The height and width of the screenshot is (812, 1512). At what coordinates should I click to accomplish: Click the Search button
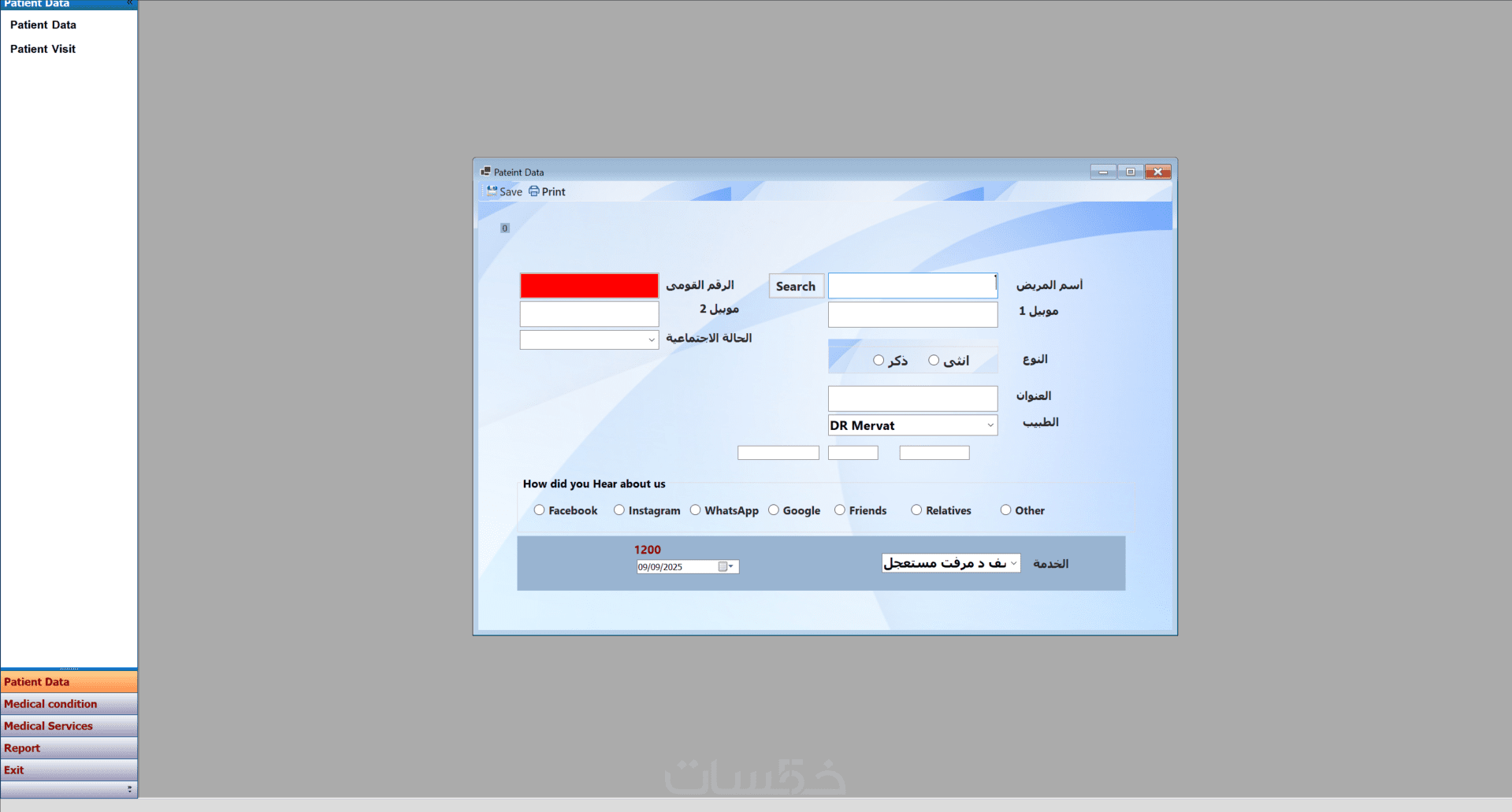(796, 286)
